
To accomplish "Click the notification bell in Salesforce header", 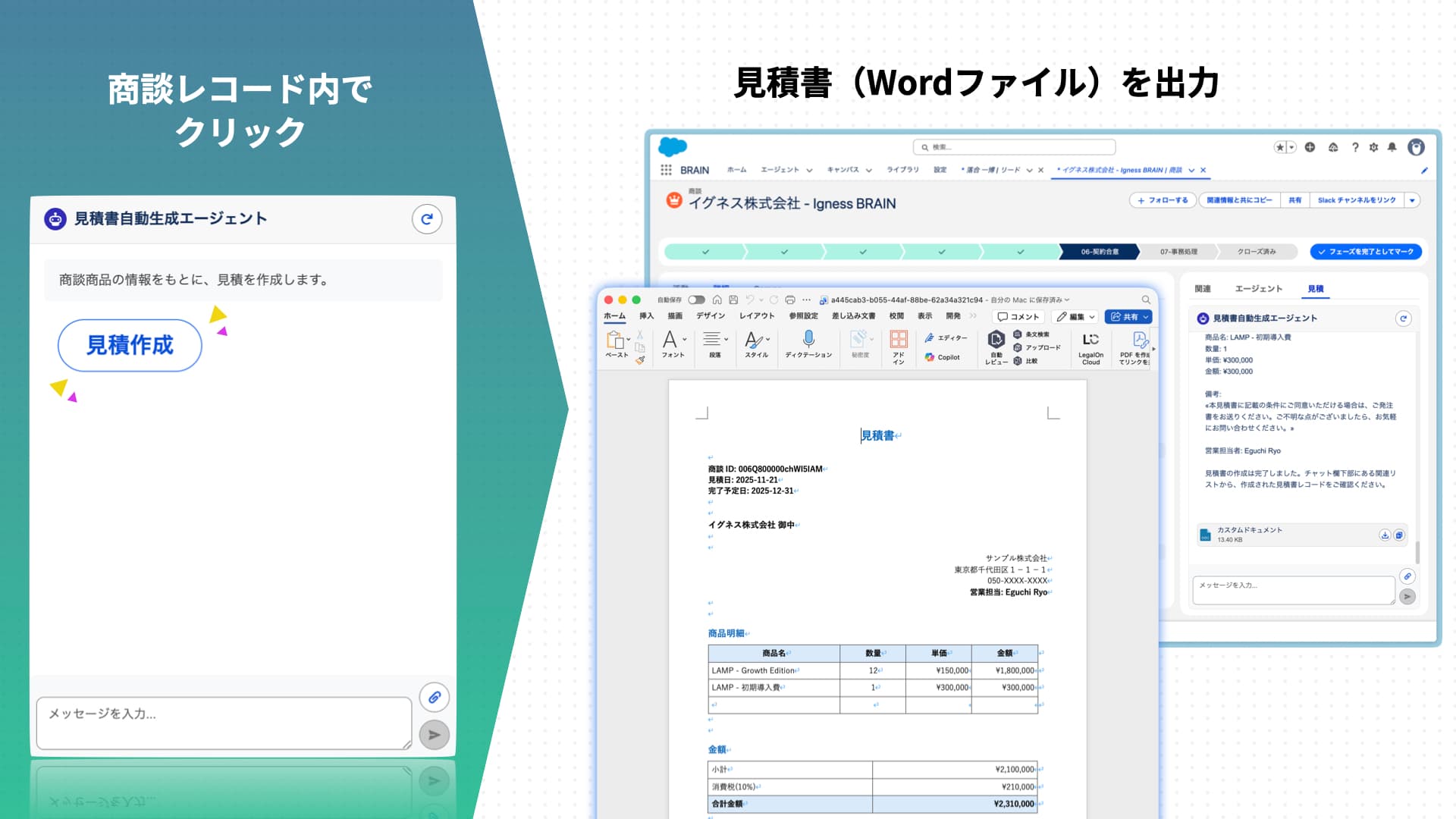I will [x=1392, y=147].
